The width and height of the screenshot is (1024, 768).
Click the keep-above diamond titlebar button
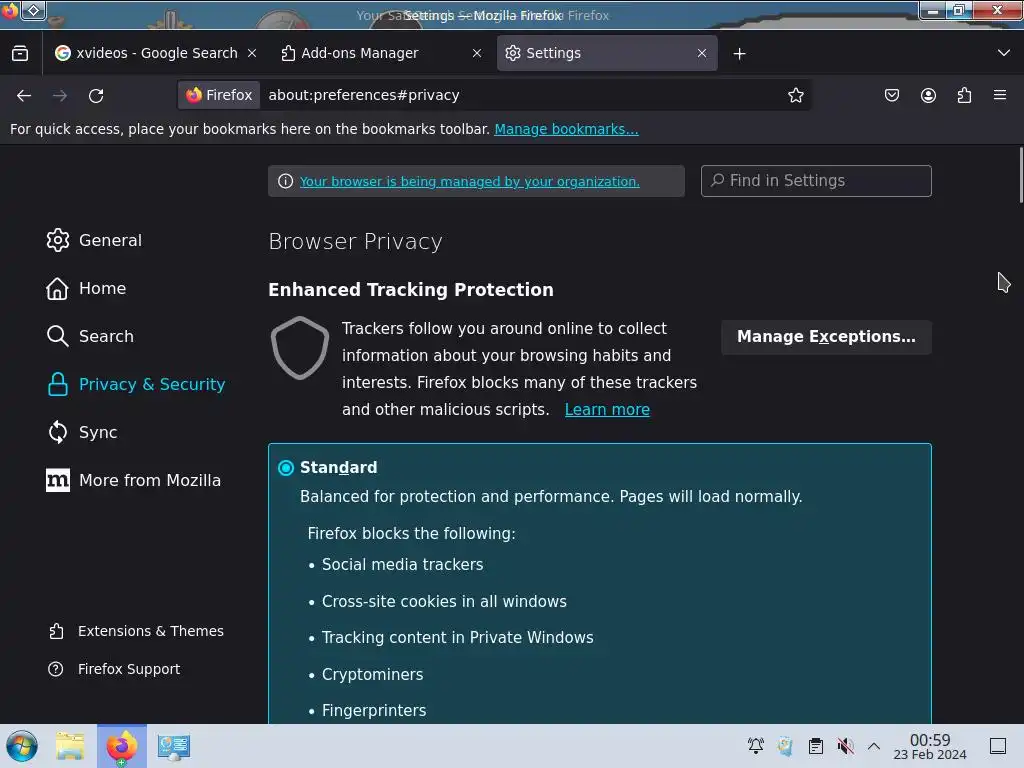point(34,10)
